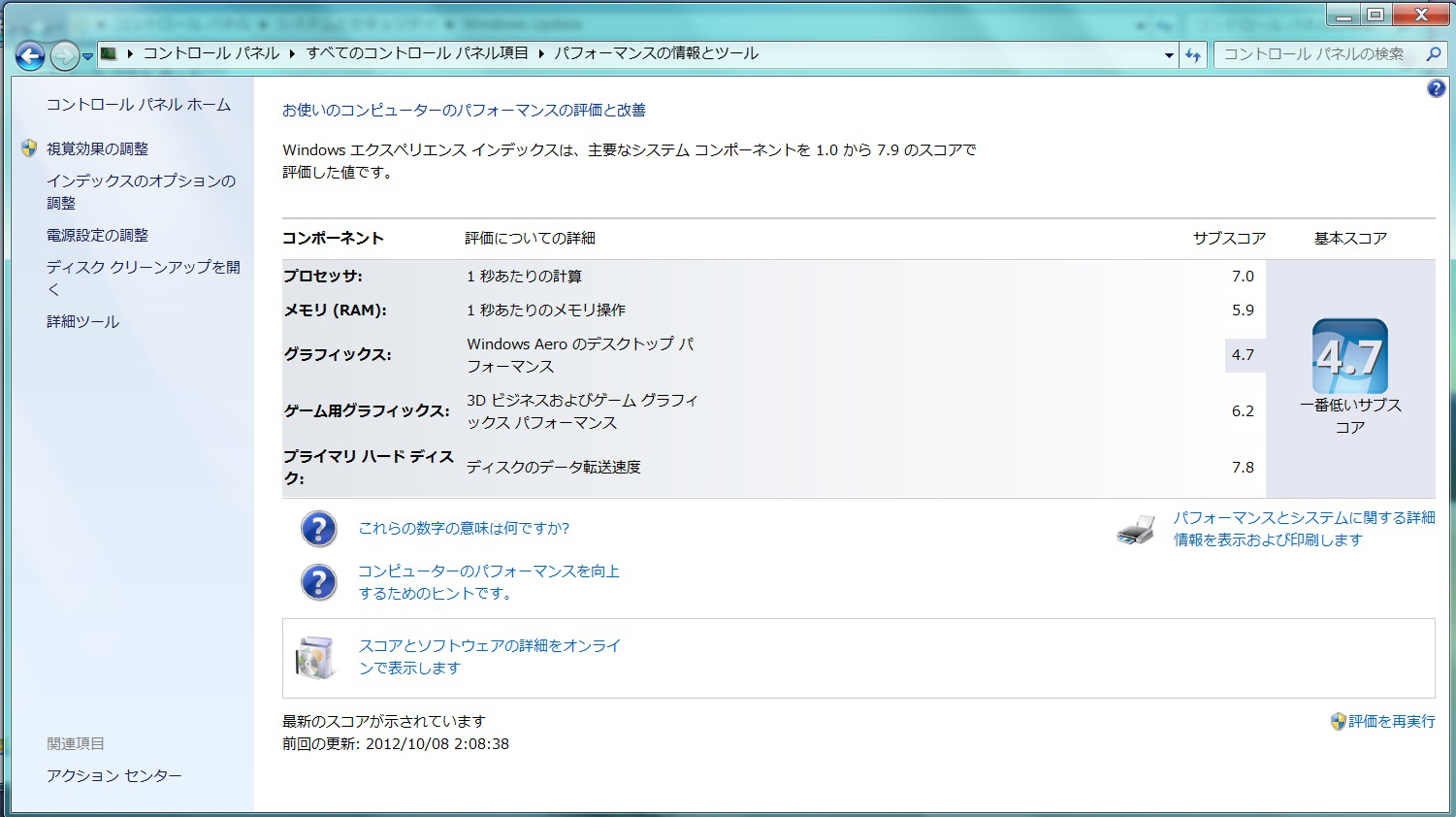Open これらの数字の意味は何ですか? link

pyautogui.click(x=464, y=528)
